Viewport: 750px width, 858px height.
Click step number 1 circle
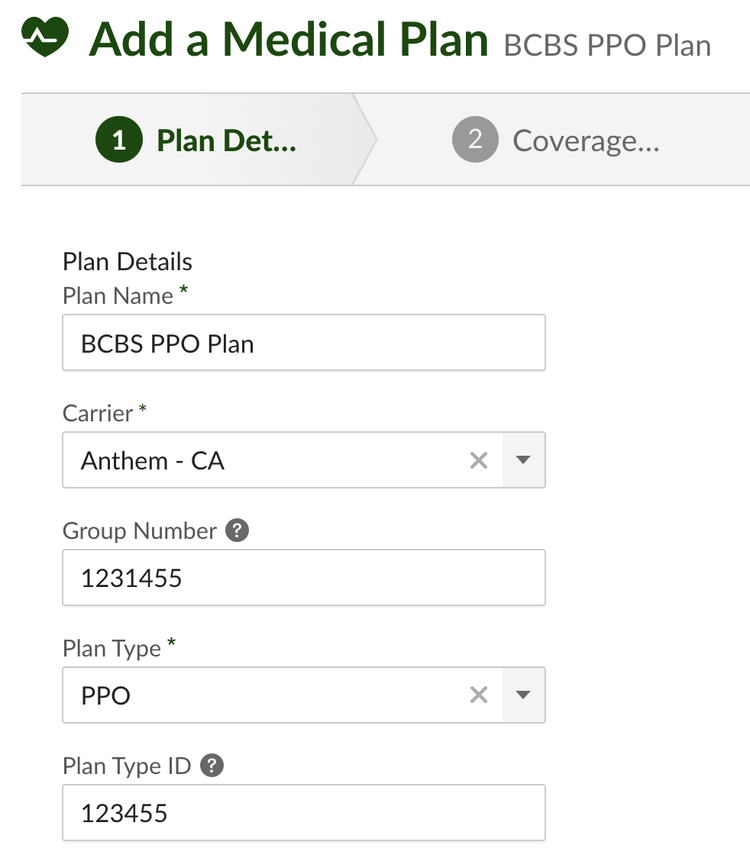[119, 140]
